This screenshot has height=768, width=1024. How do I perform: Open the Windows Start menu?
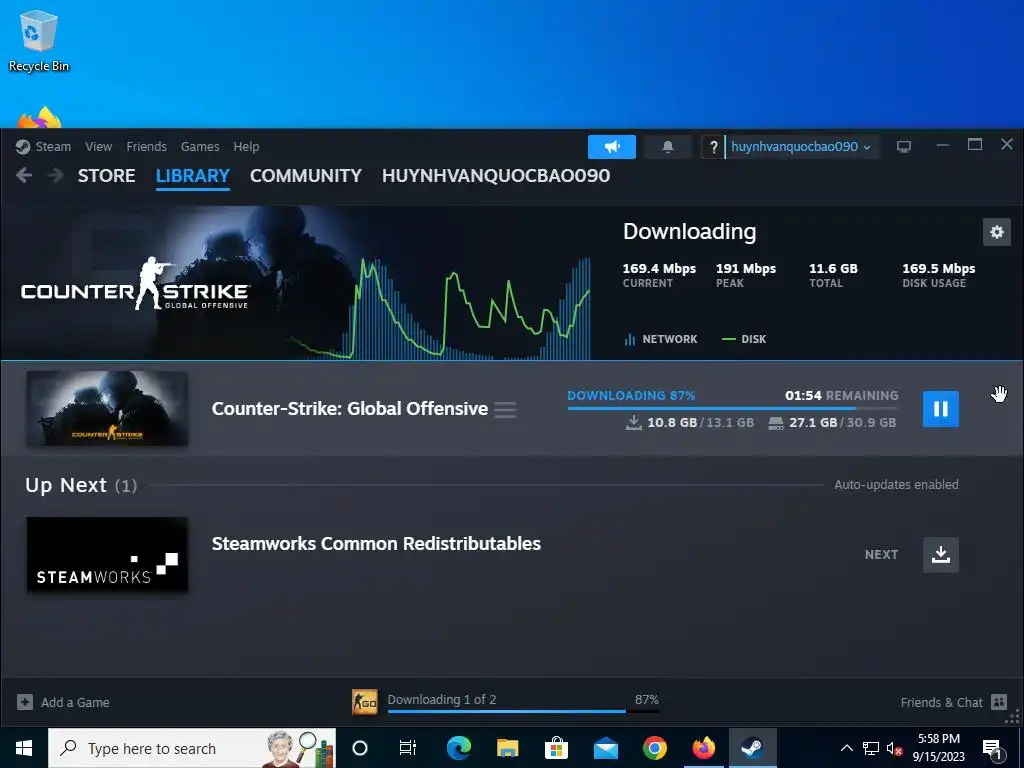coord(24,748)
